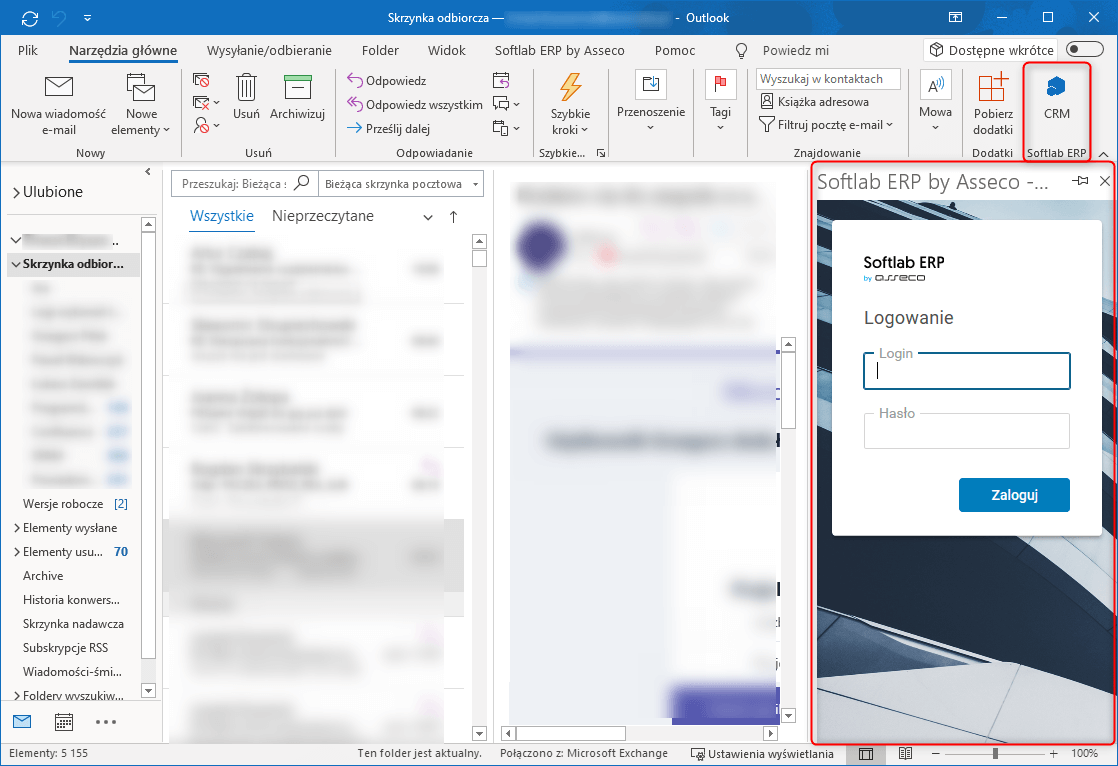Switch to the Folder ribbon tab
Screen dimensions: 1118x766
[380, 51]
